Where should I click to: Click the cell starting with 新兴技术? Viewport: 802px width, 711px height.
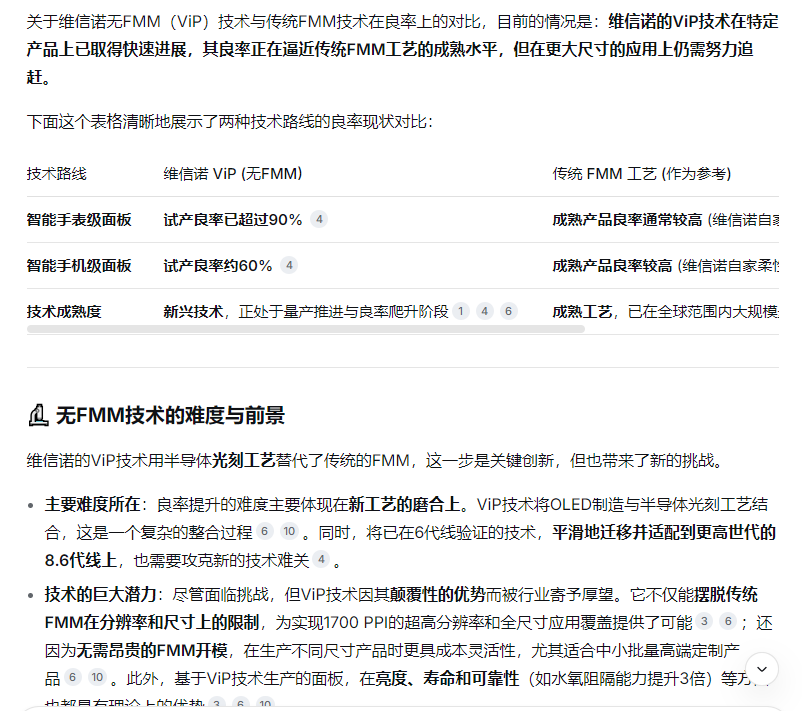[x=306, y=312]
